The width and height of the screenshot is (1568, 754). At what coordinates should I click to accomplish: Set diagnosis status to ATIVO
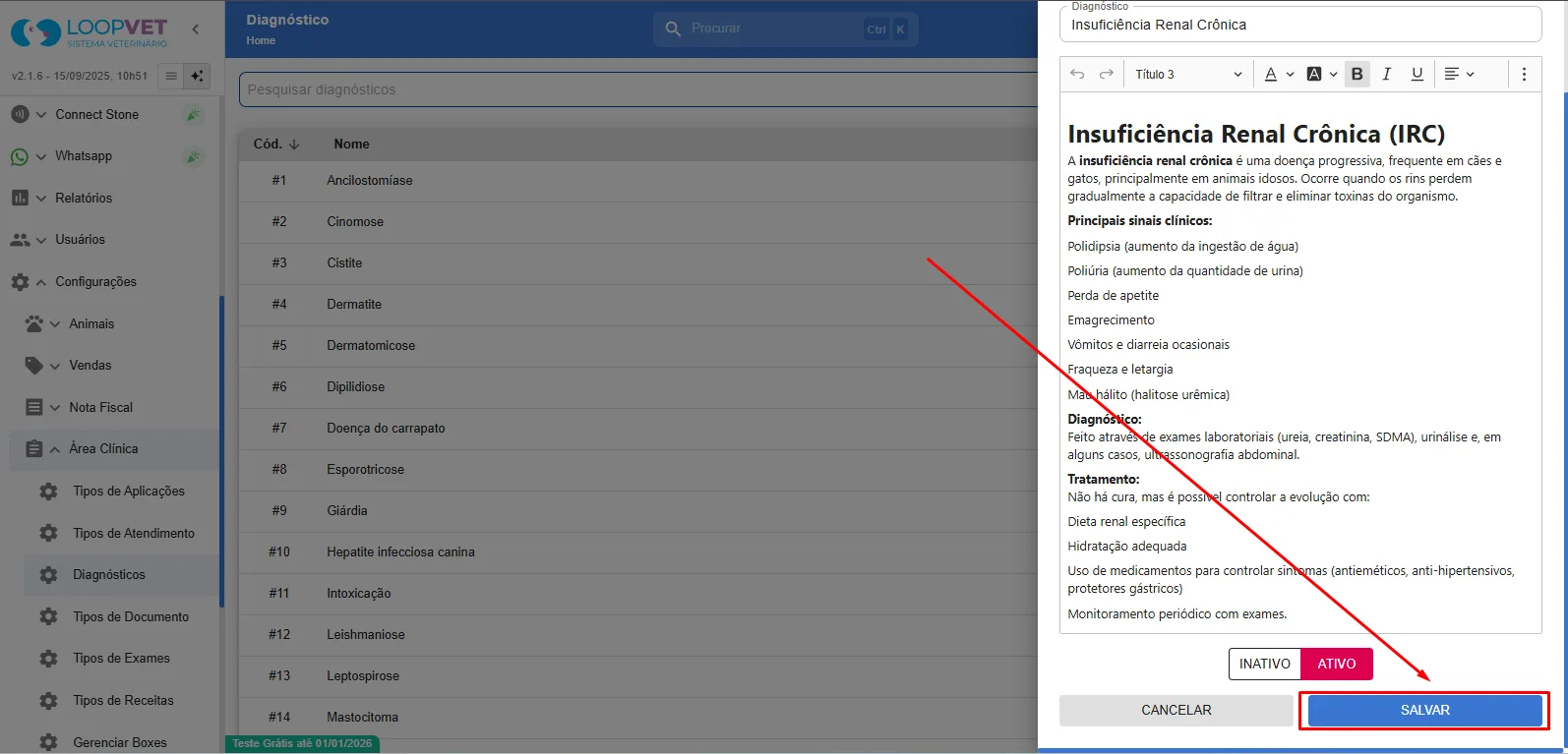point(1337,664)
